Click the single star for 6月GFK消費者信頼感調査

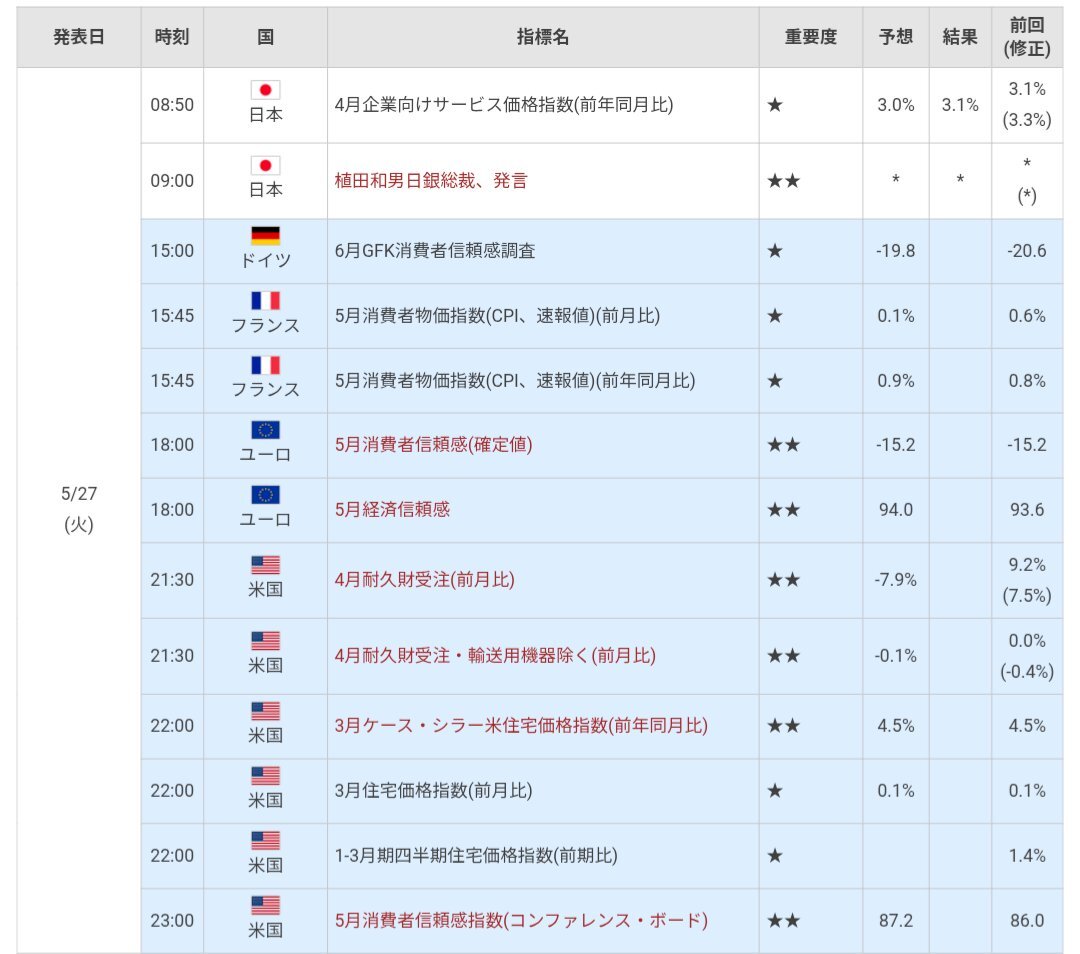tap(775, 251)
